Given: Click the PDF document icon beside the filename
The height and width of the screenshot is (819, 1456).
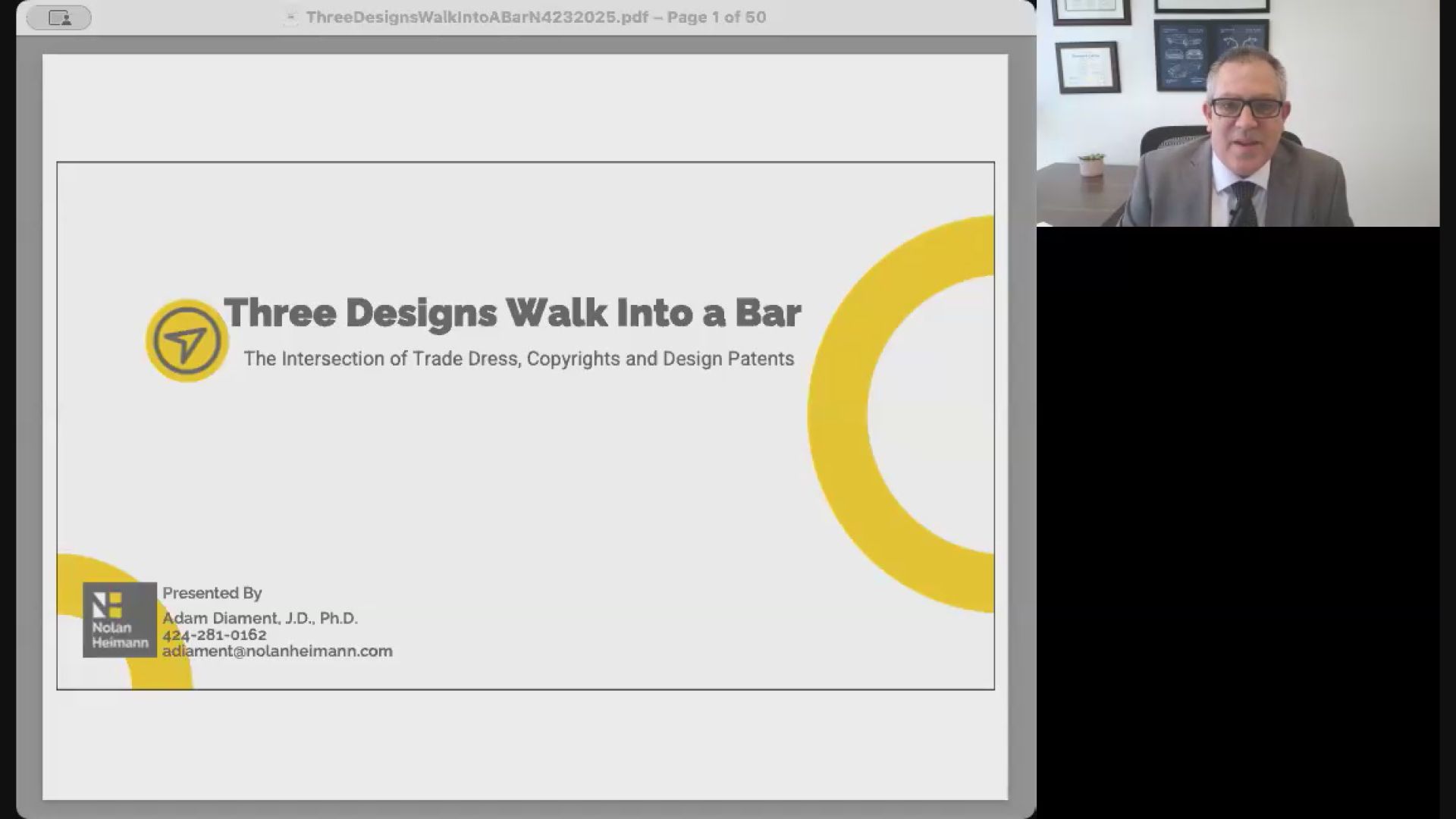Looking at the screenshot, I should point(290,17).
